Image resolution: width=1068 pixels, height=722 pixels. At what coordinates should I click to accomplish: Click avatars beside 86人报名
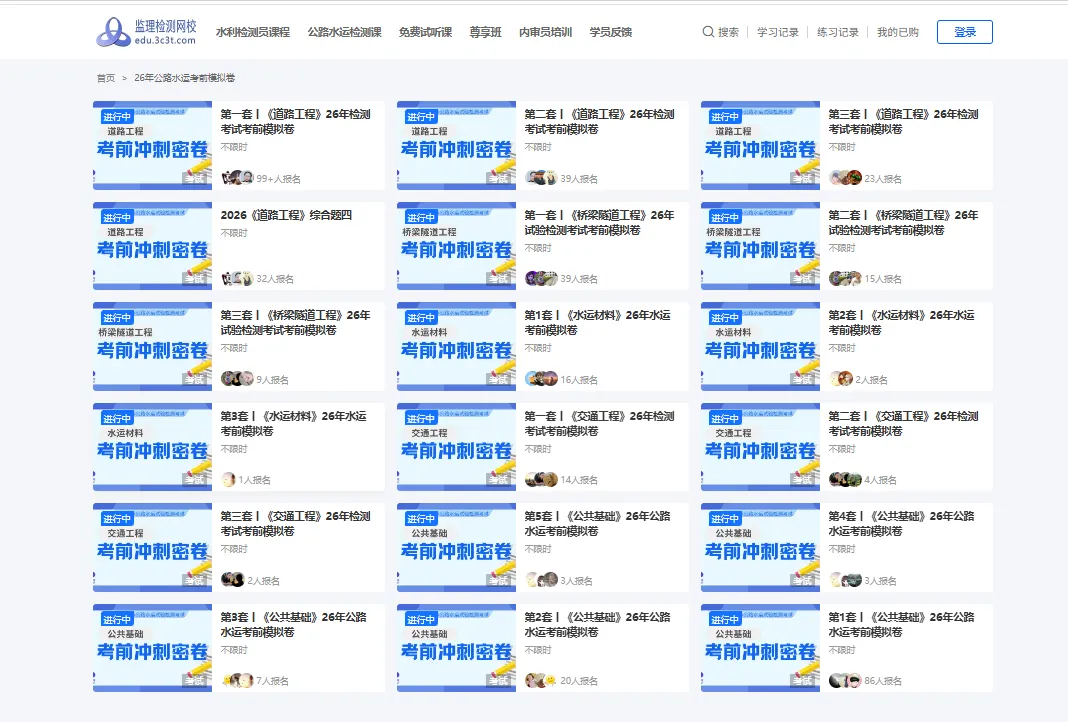[x=845, y=680]
